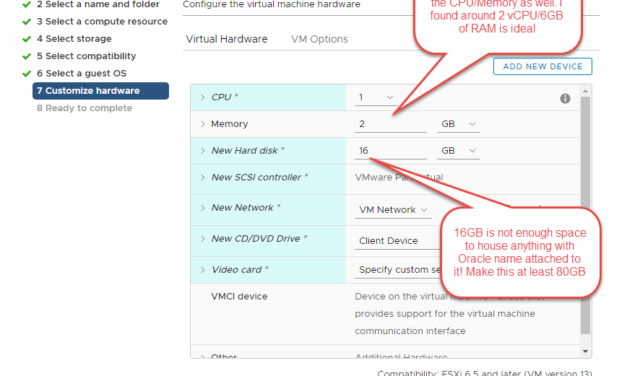Click the New Hard disk size field
This screenshot has height=376, width=627.
(x=390, y=151)
